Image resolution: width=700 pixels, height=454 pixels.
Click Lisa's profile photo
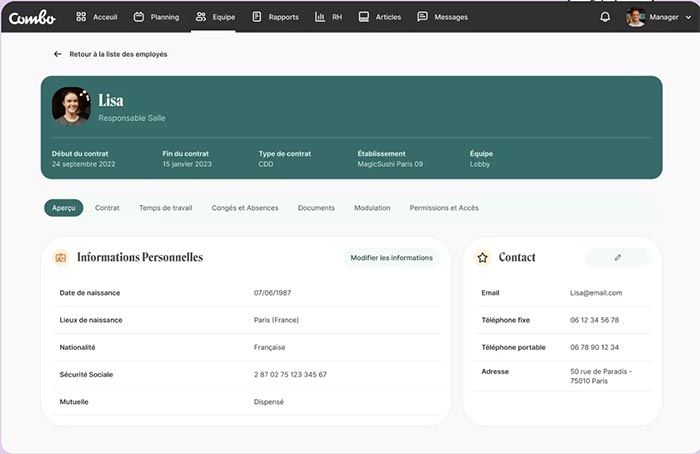(71, 106)
